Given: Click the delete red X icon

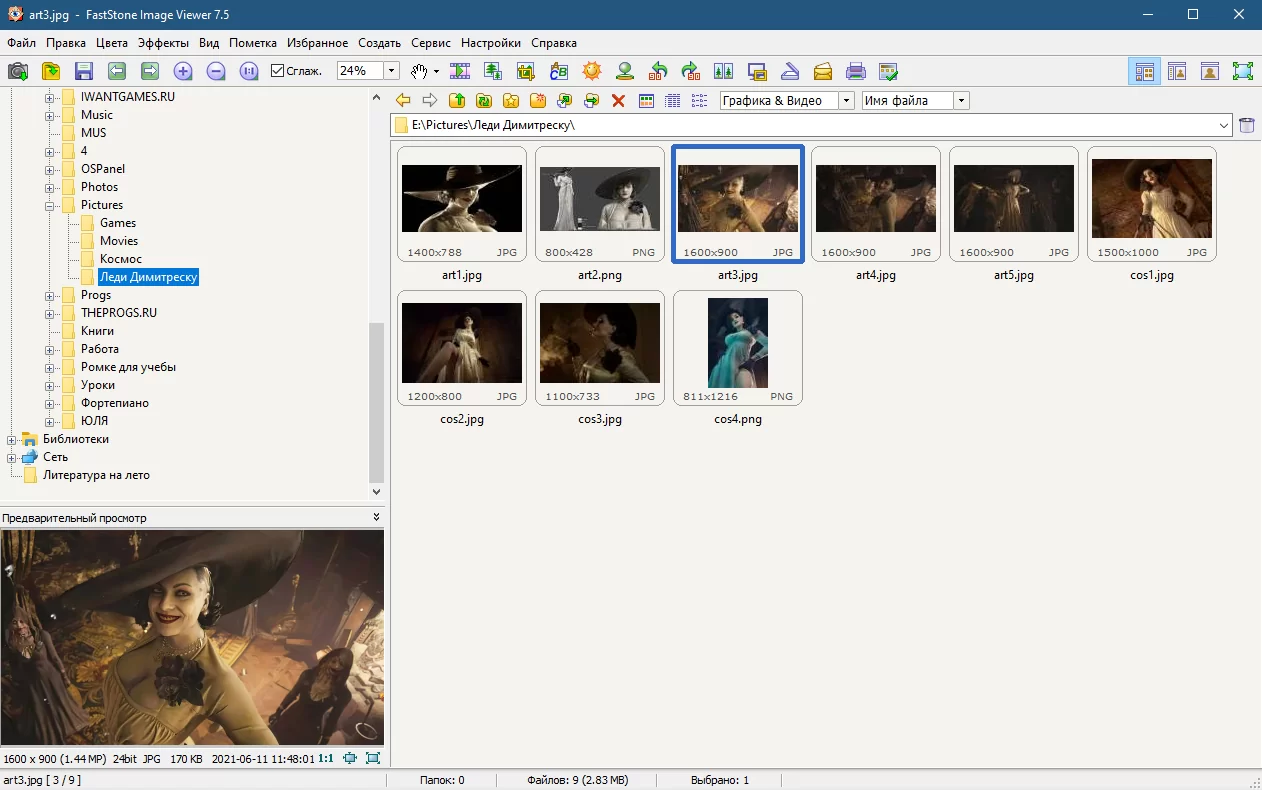Looking at the screenshot, I should coord(619,100).
